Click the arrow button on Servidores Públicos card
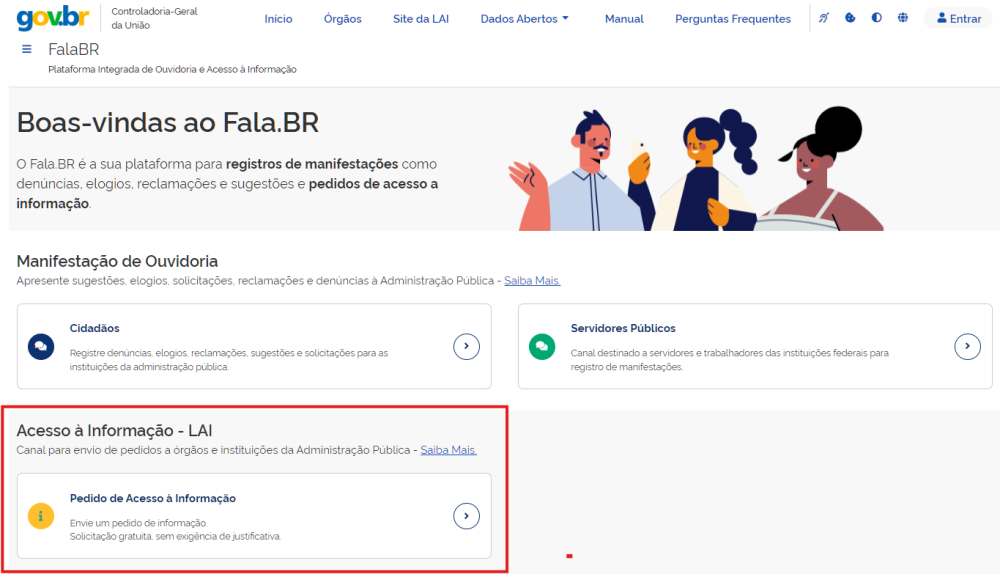Screen dimensions: 1000x574 pos(967,346)
